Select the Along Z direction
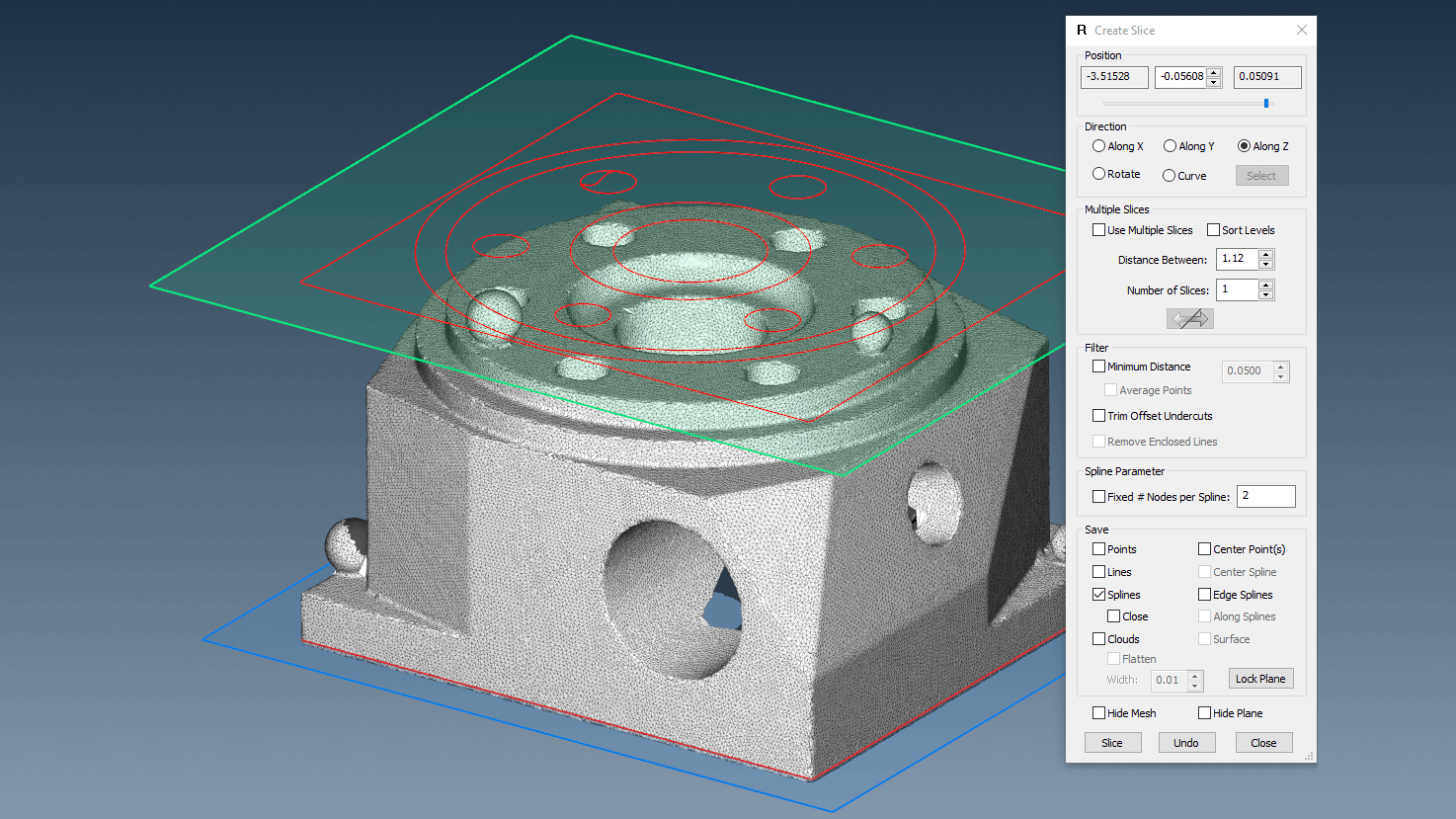1456x819 pixels. [x=1244, y=146]
